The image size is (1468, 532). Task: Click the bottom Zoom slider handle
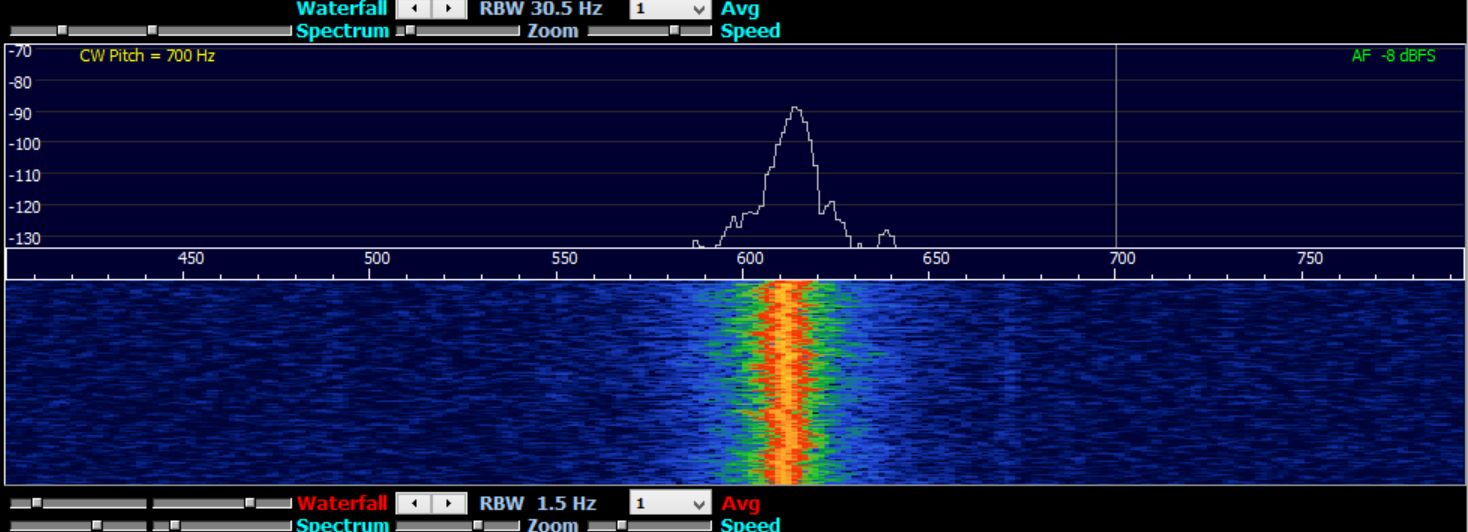point(478,525)
